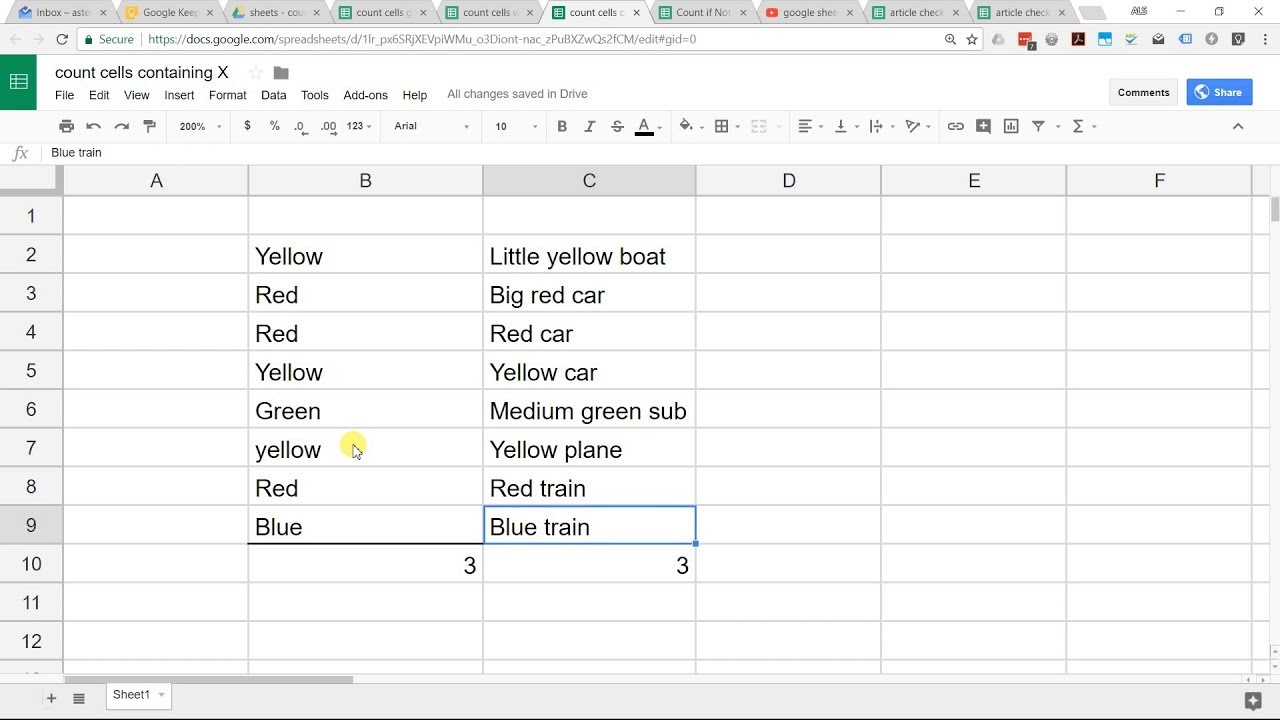Viewport: 1280px width, 720px height.
Task: Redo the last undone action
Action: click(x=122, y=126)
